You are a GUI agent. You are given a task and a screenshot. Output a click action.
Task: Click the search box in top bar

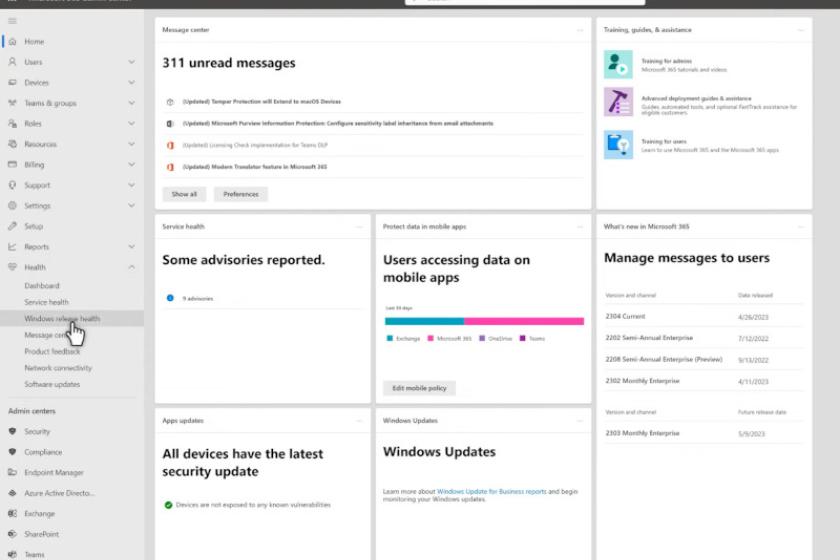[525, 2]
